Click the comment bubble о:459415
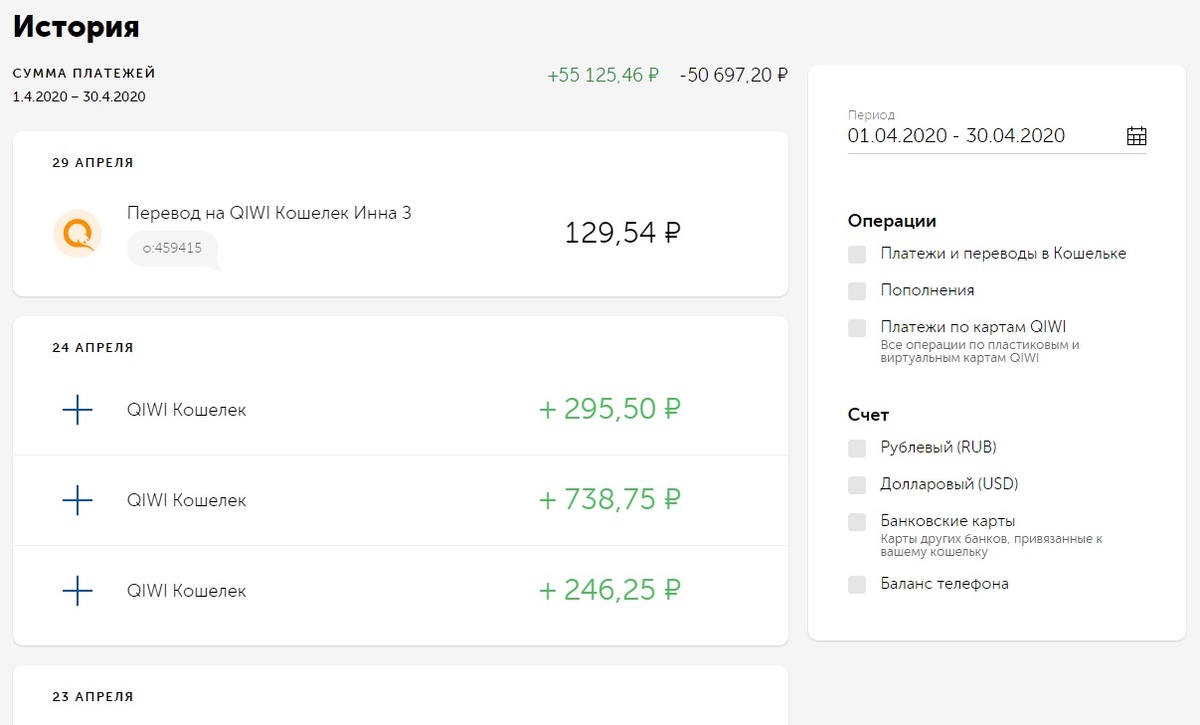The width and height of the screenshot is (1200, 725). [x=172, y=248]
